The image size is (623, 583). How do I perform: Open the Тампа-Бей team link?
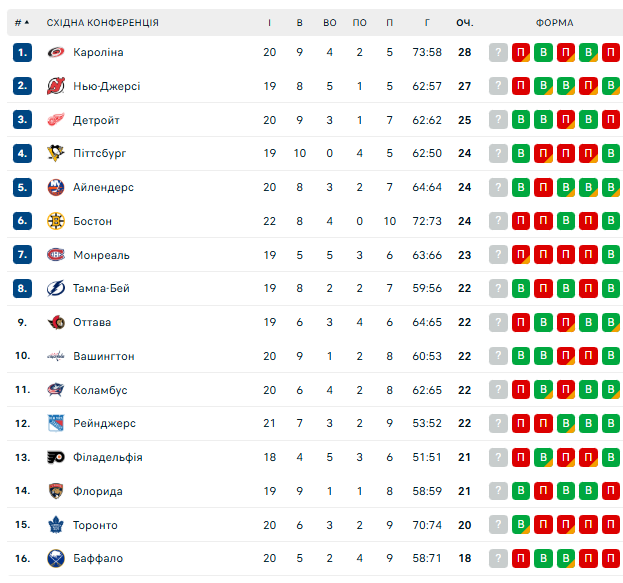coord(101,288)
